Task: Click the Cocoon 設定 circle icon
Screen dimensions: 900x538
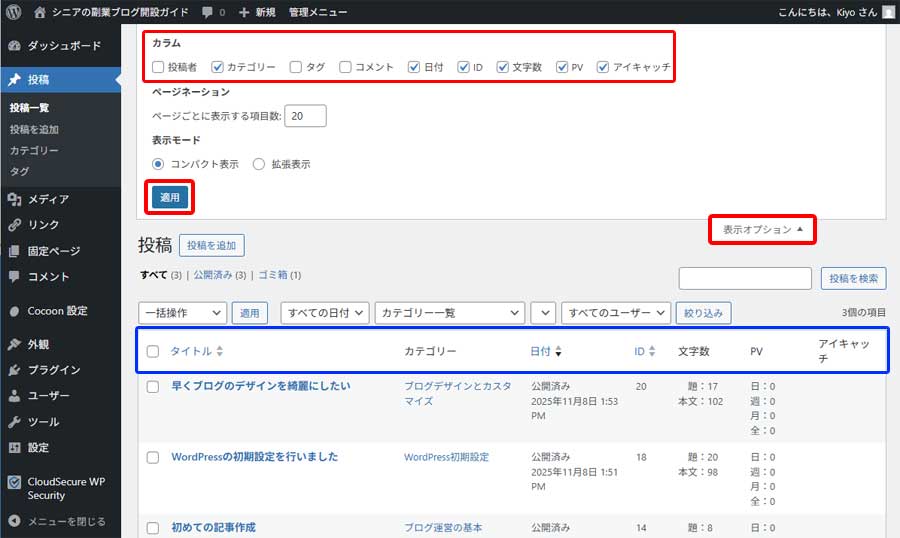Action: [14, 311]
